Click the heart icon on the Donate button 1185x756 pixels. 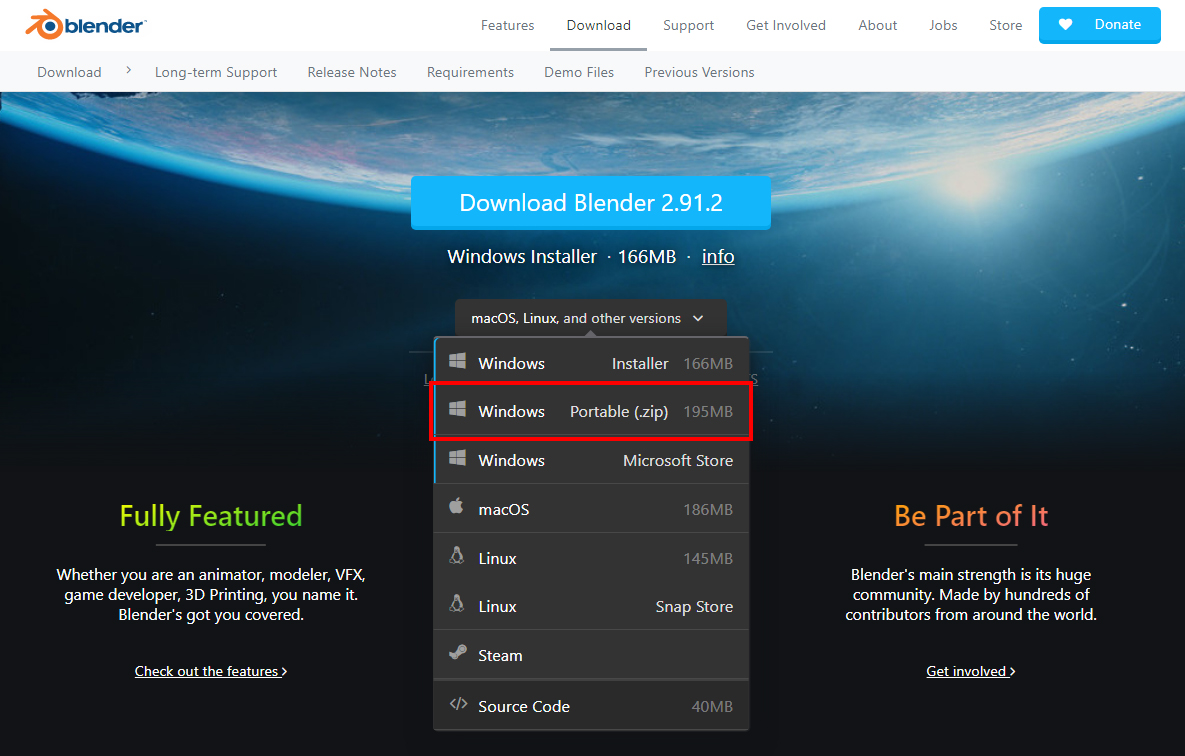click(x=1065, y=24)
